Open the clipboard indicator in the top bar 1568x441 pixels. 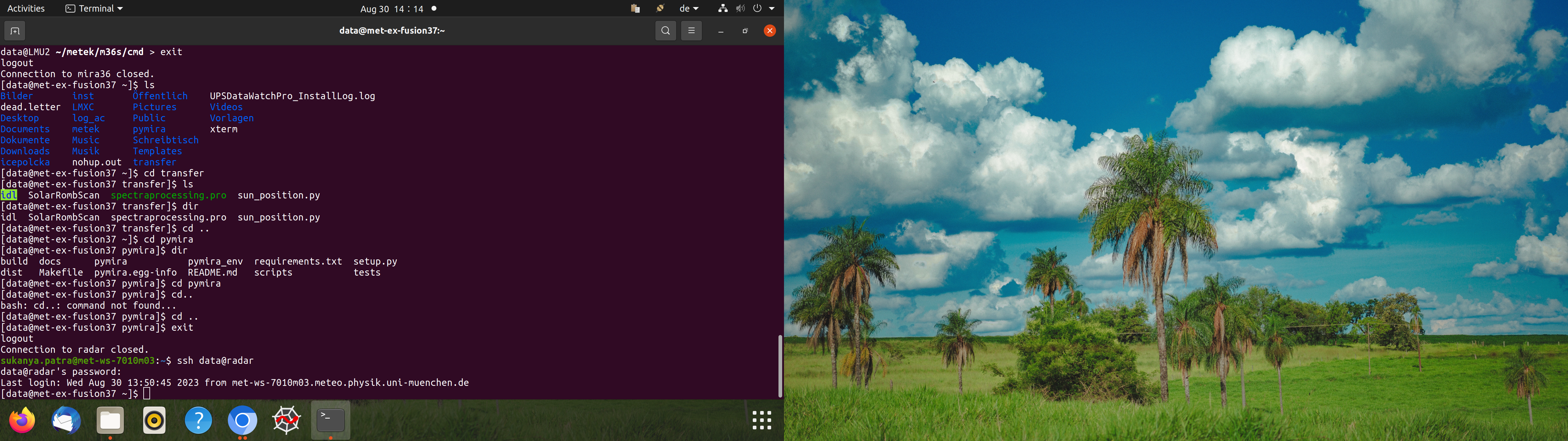click(x=635, y=9)
